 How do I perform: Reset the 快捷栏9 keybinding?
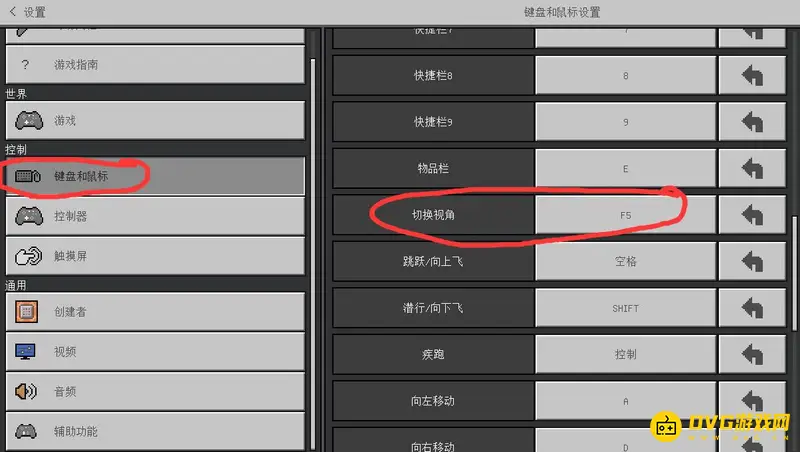coord(752,122)
